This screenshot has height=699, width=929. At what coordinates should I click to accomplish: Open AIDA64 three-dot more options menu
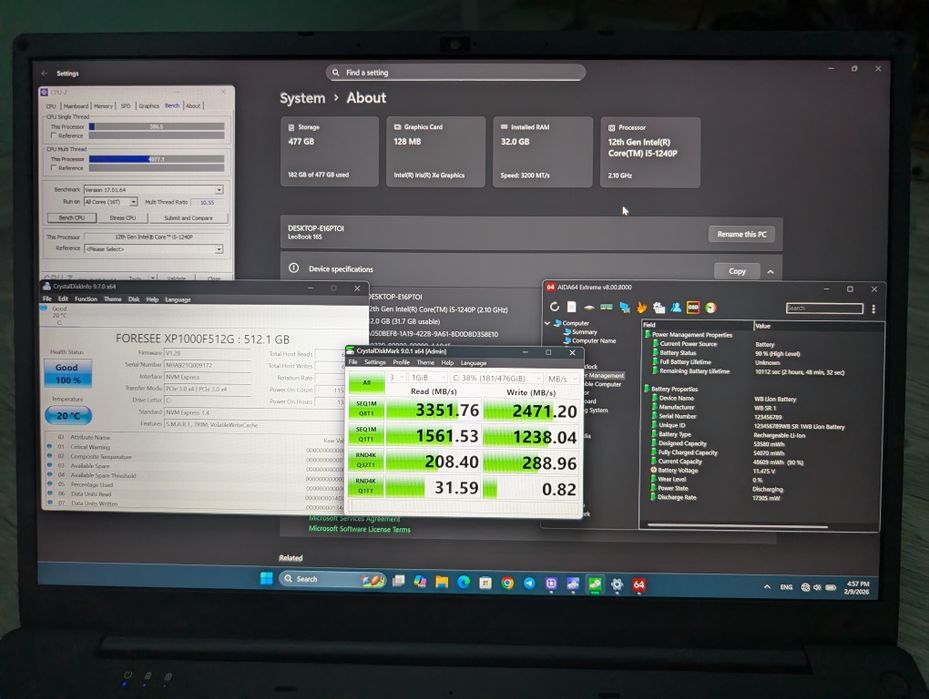[x=873, y=309]
